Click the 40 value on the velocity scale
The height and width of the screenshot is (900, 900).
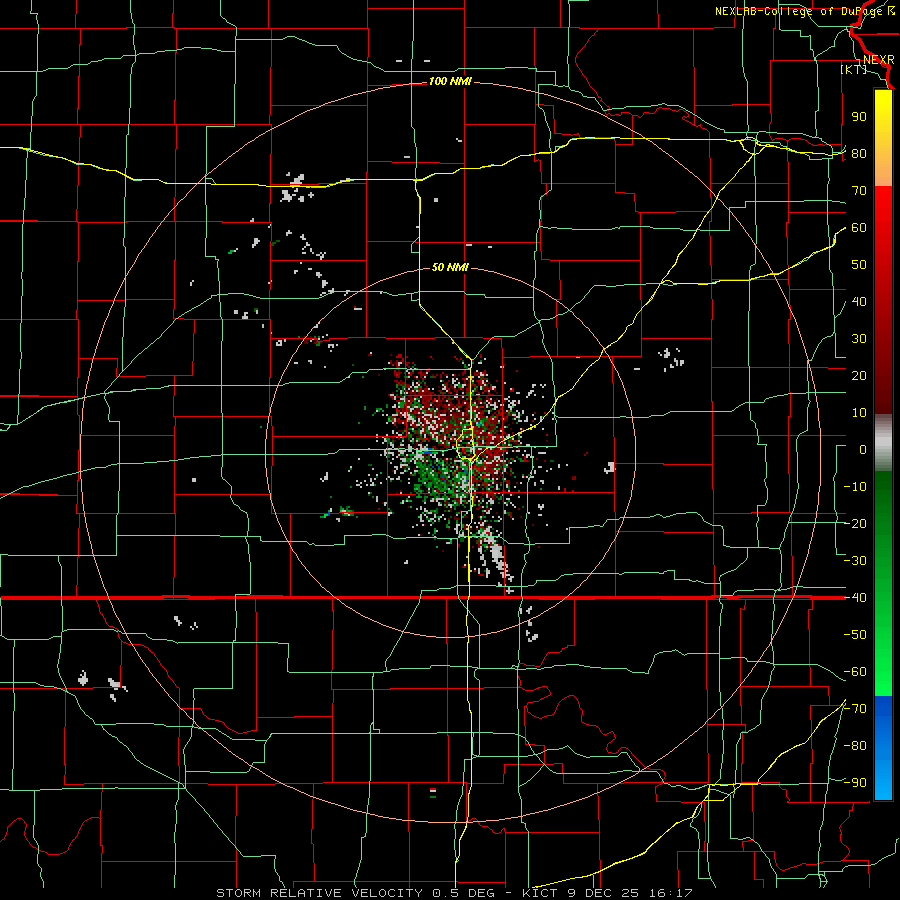click(859, 302)
